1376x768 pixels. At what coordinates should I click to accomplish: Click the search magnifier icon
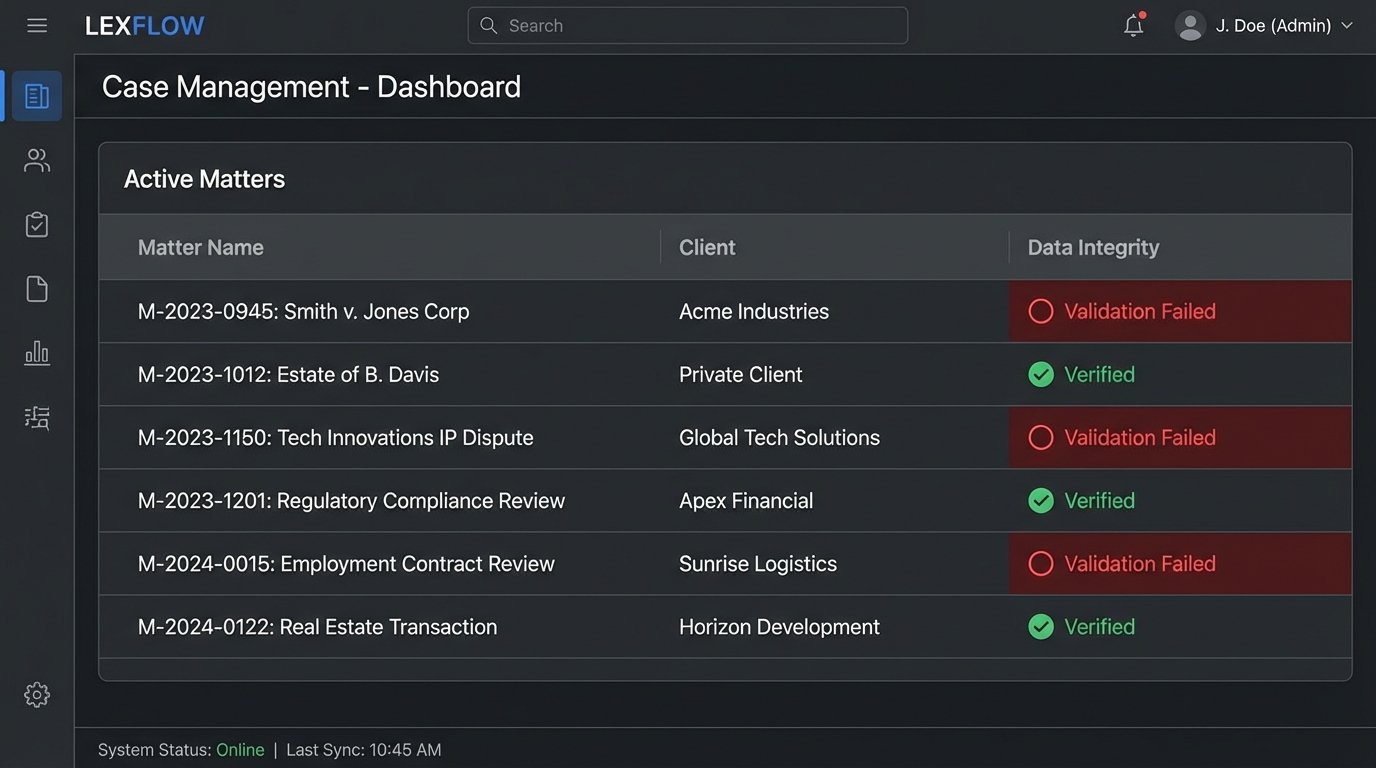[488, 25]
